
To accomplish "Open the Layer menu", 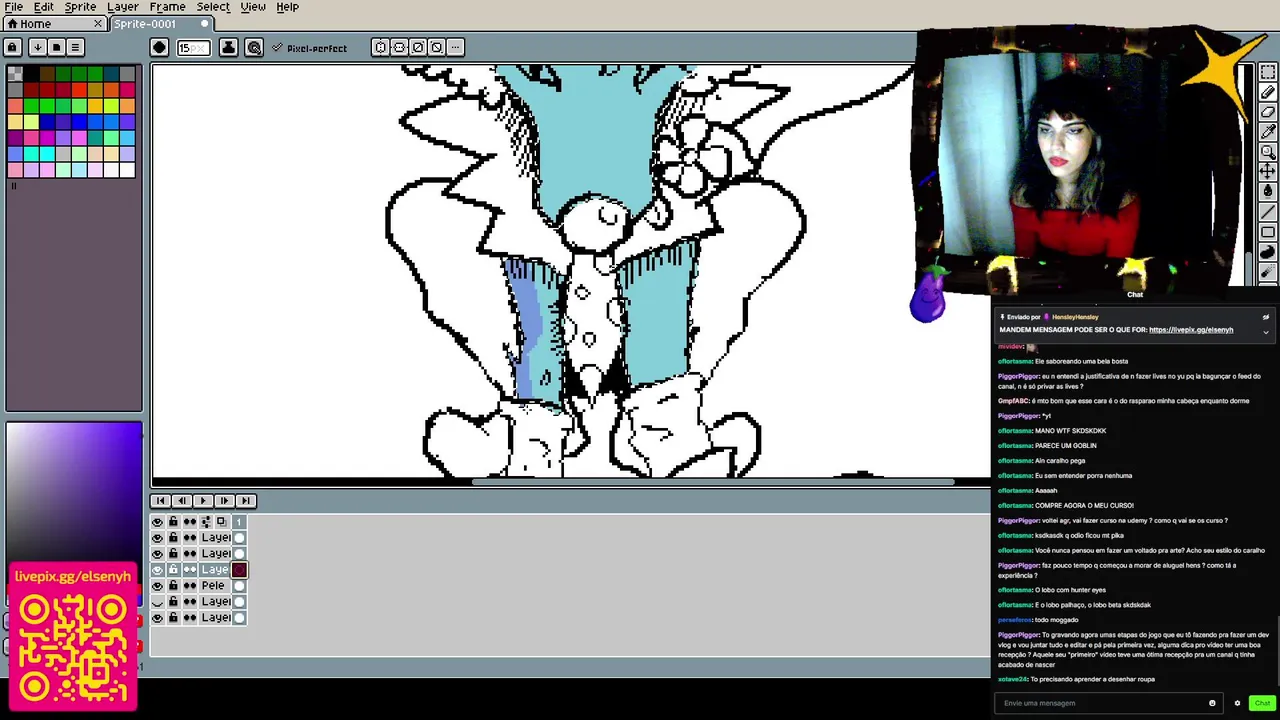I will [123, 7].
